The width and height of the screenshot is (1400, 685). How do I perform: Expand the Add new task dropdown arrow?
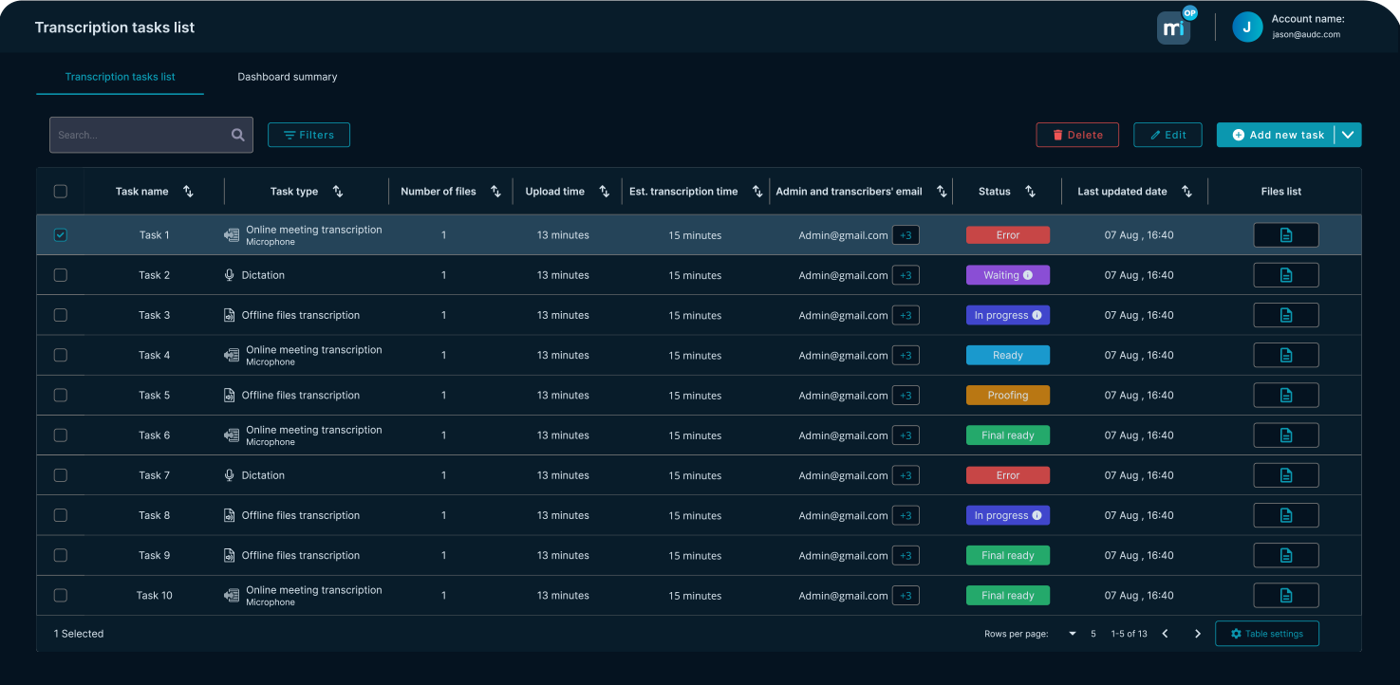tap(1348, 135)
